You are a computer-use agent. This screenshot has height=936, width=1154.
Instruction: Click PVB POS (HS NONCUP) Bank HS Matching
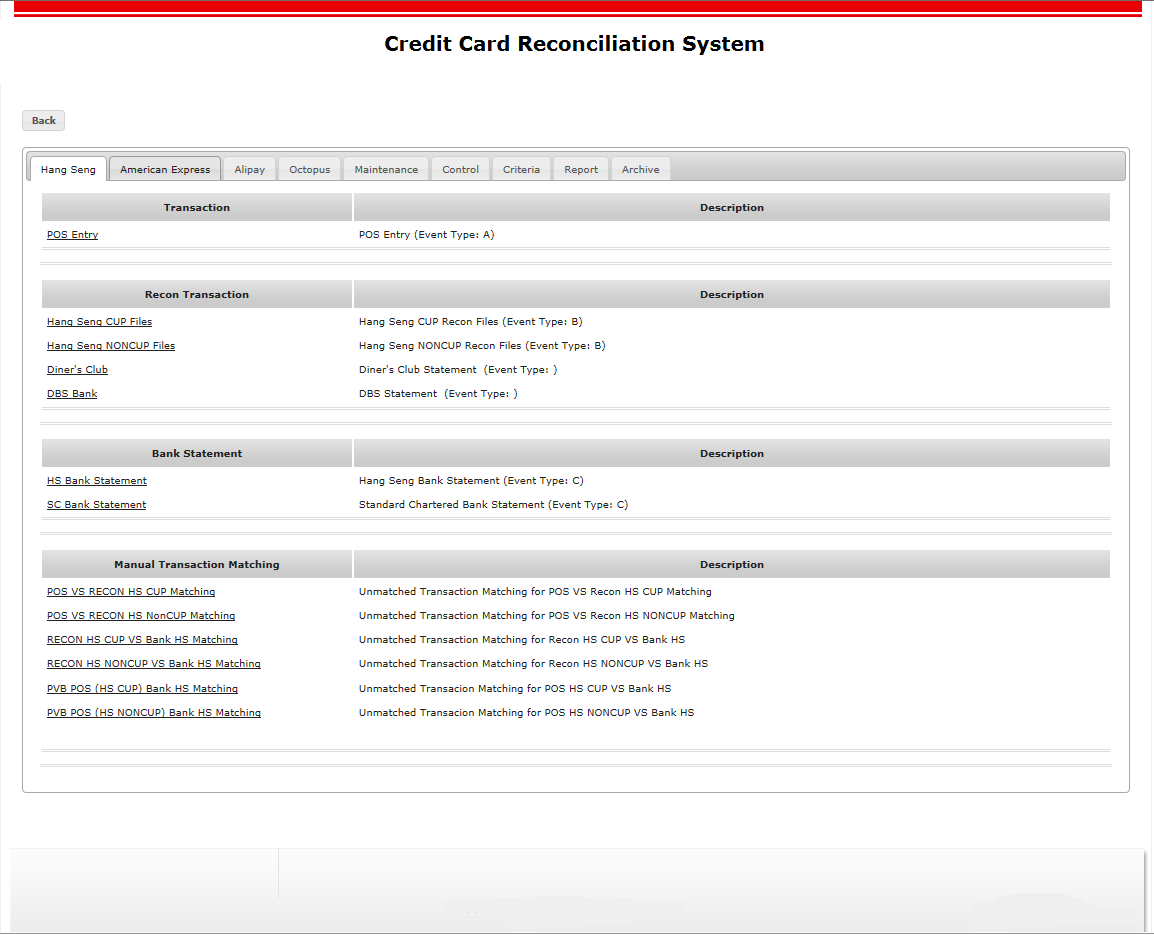(x=154, y=713)
